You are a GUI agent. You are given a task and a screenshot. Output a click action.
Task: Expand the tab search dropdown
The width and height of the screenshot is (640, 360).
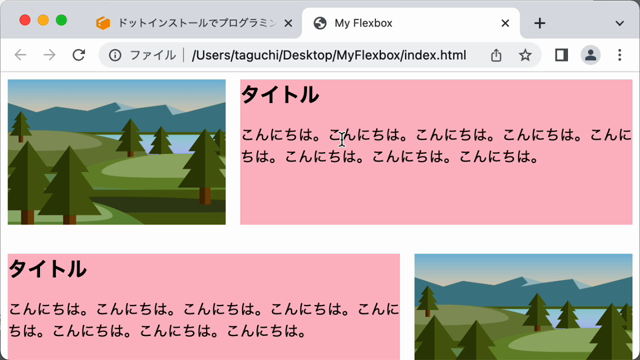[x=620, y=23]
